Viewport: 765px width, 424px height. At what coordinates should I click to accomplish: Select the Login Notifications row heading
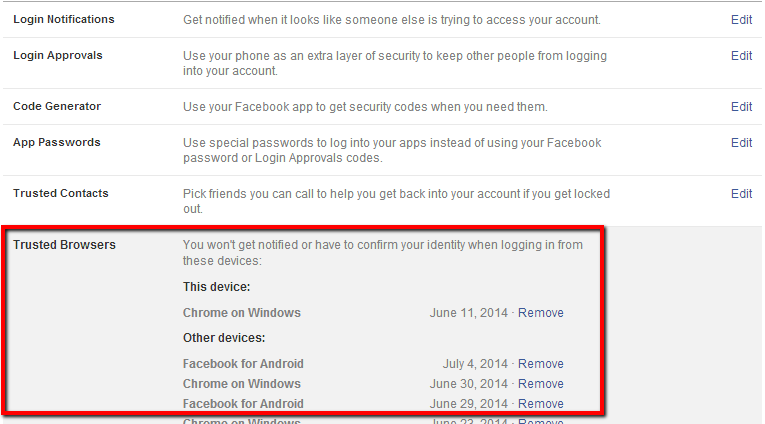64,20
